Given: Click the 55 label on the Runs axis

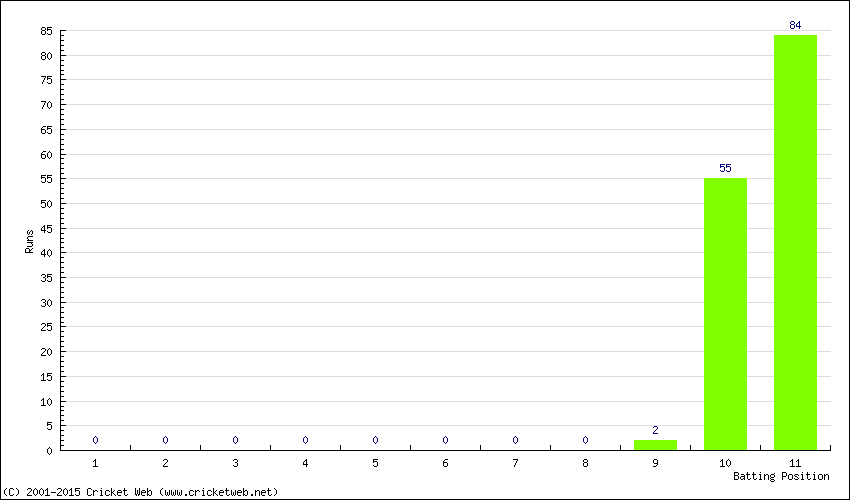Looking at the screenshot, I should pos(46,179).
